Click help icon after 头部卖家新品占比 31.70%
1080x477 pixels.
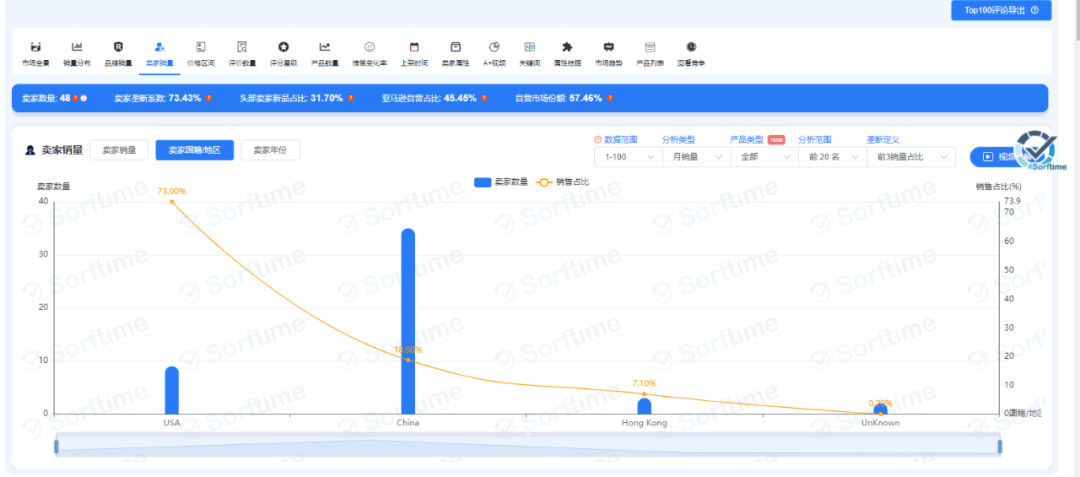[x=351, y=98]
